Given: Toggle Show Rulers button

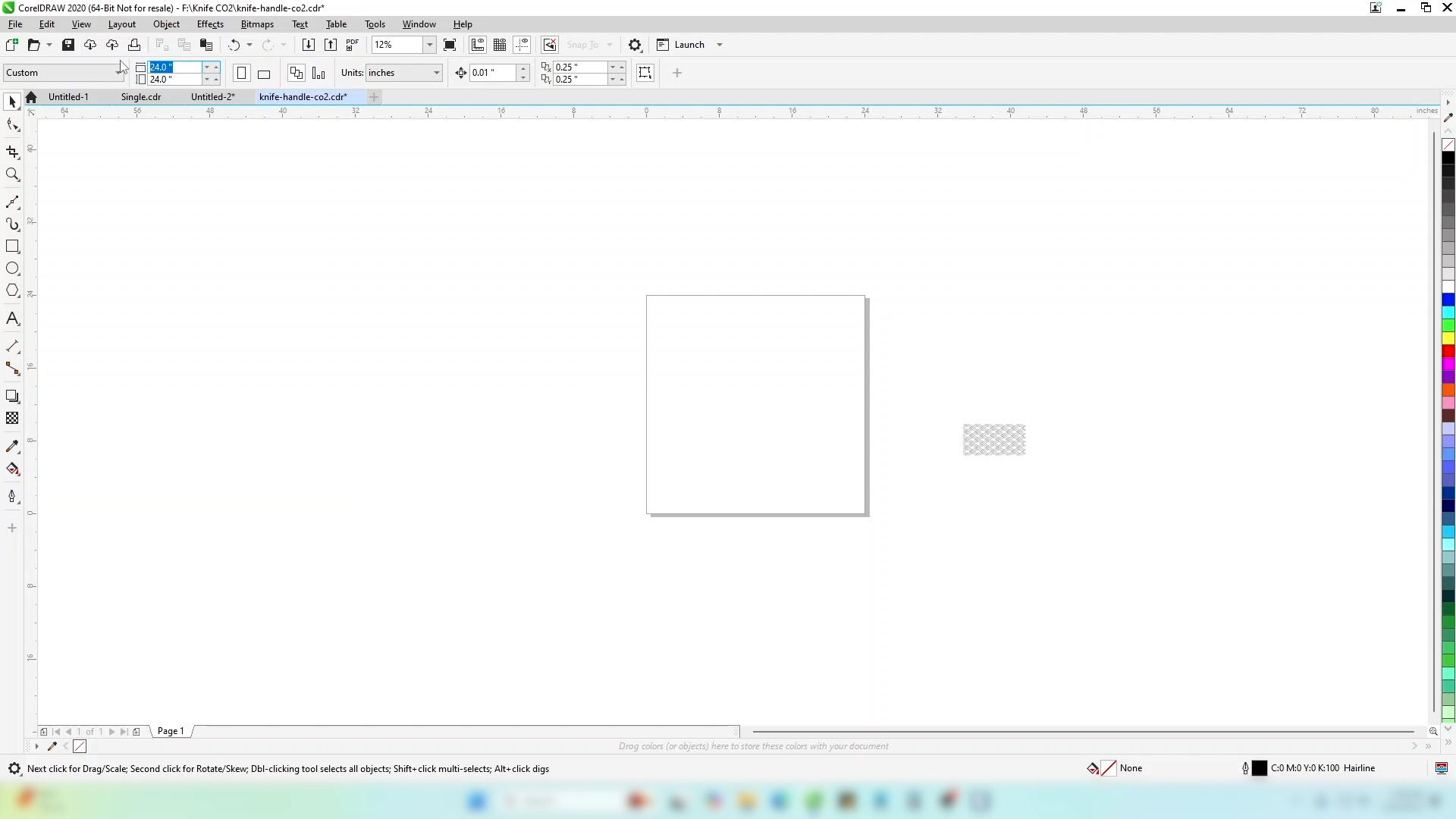Looking at the screenshot, I should 478,45.
